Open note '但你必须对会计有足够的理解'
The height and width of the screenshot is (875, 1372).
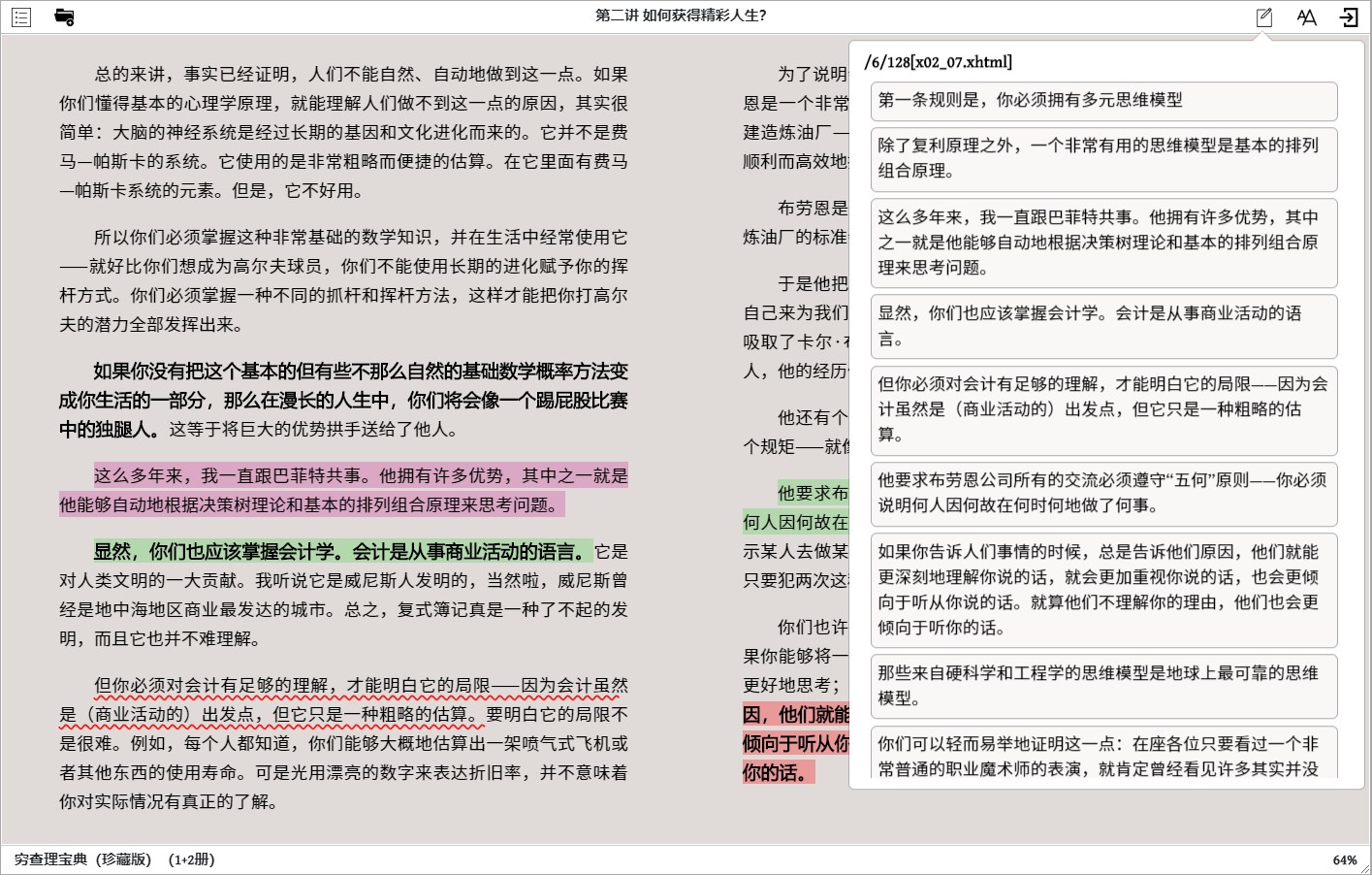pos(1103,410)
